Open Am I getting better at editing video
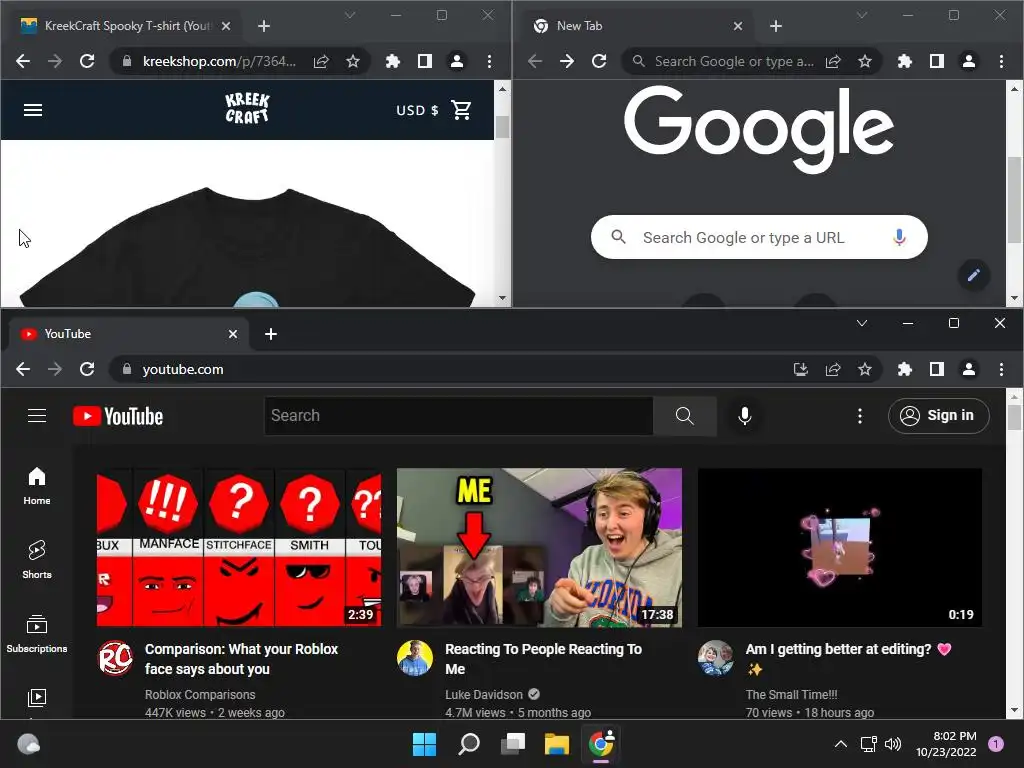The image size is (1024, 768). tap(840, 547)
